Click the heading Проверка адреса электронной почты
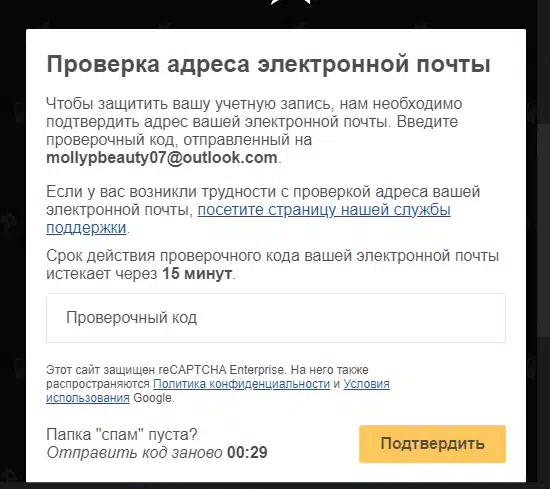Image resolution: width=550 pixels, height=489 pixels. coord(268,64)
